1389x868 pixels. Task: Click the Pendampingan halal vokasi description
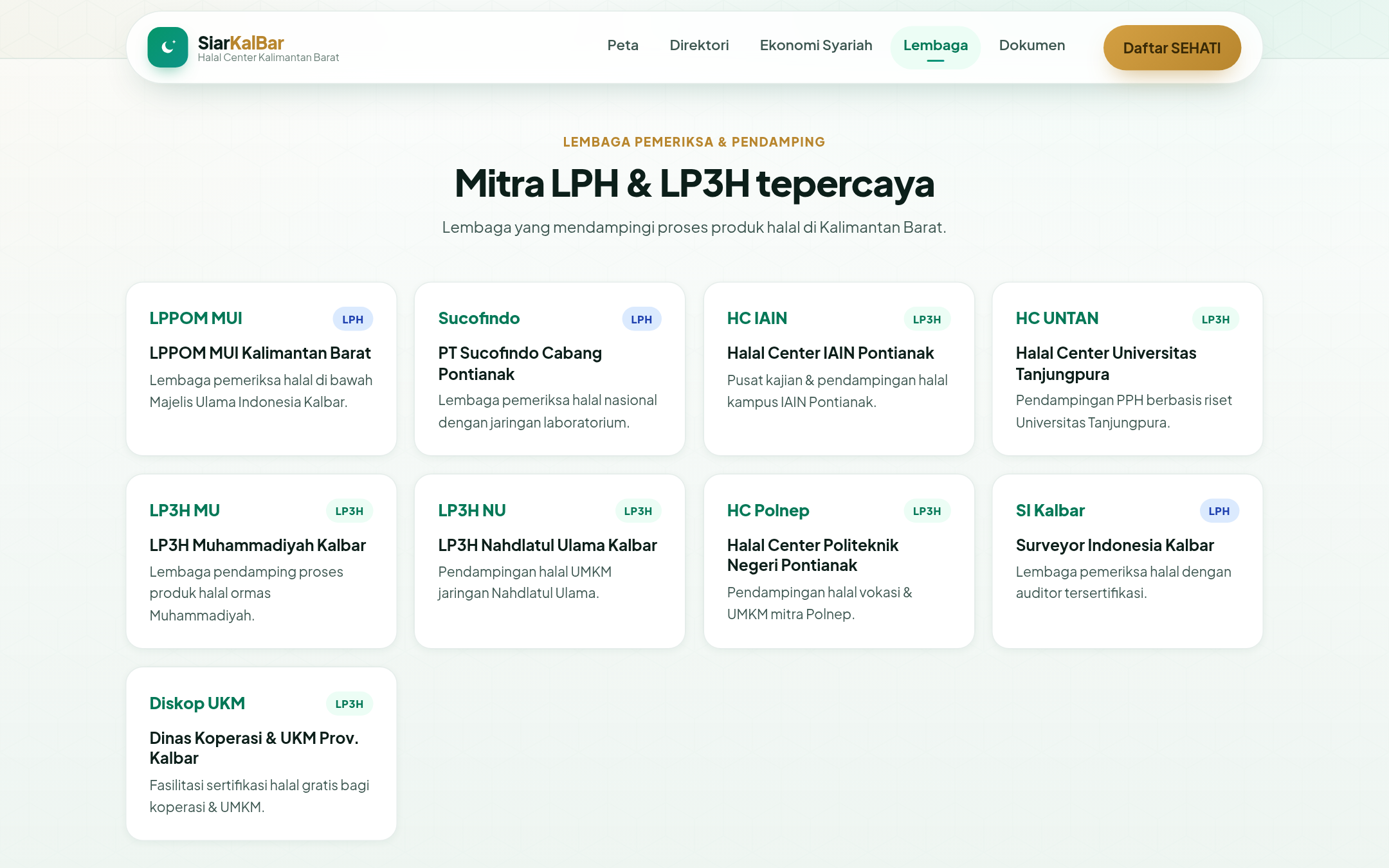point(820,603)
